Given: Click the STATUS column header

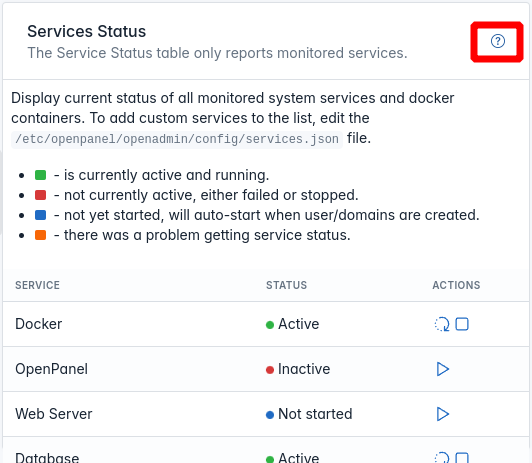Looking at the screenshot, I should pos(286,285).
